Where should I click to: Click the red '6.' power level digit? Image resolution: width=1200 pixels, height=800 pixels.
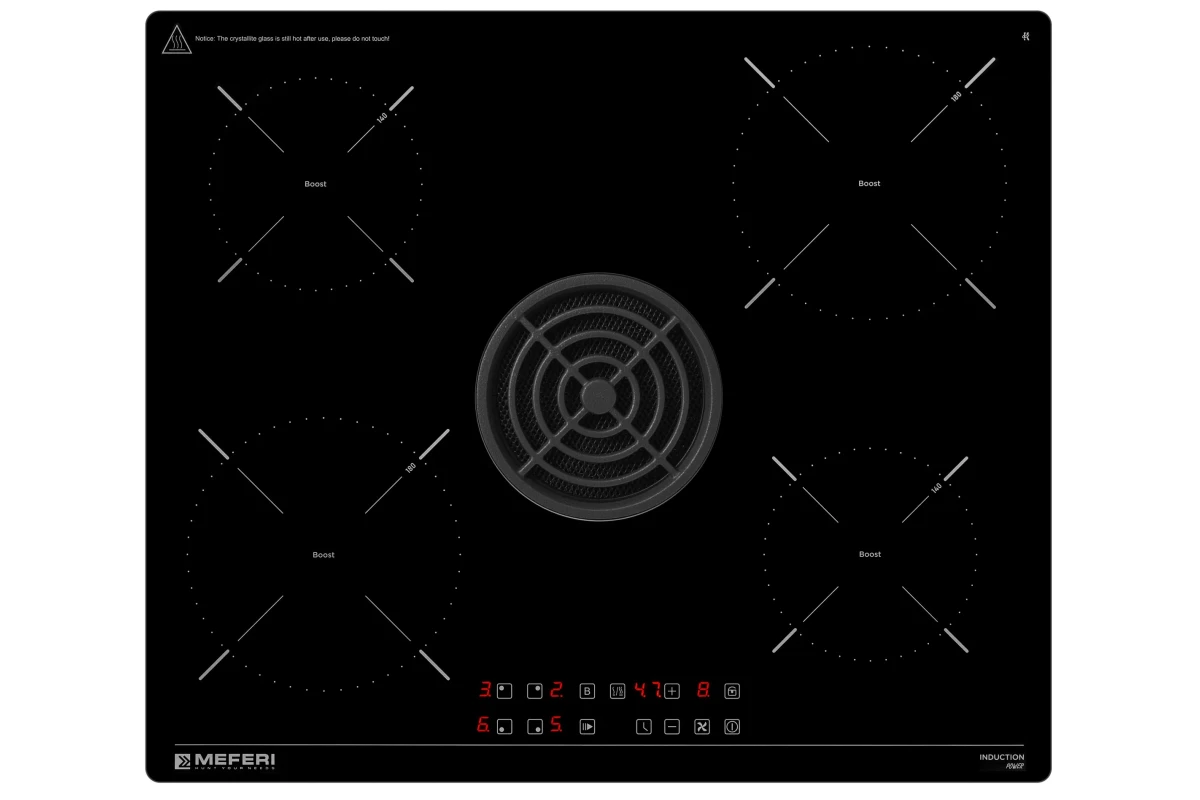tap(483, 726)
